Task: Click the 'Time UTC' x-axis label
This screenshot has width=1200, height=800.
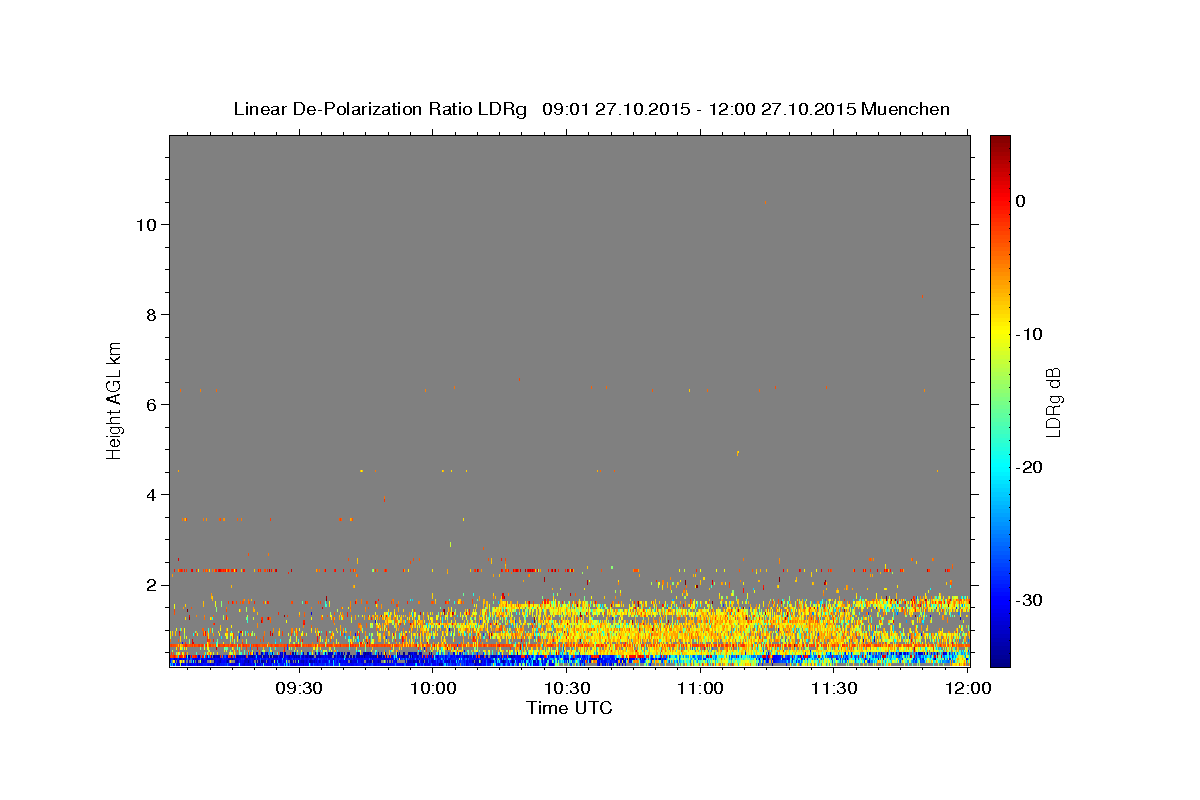Action: (x=569, y=708)
